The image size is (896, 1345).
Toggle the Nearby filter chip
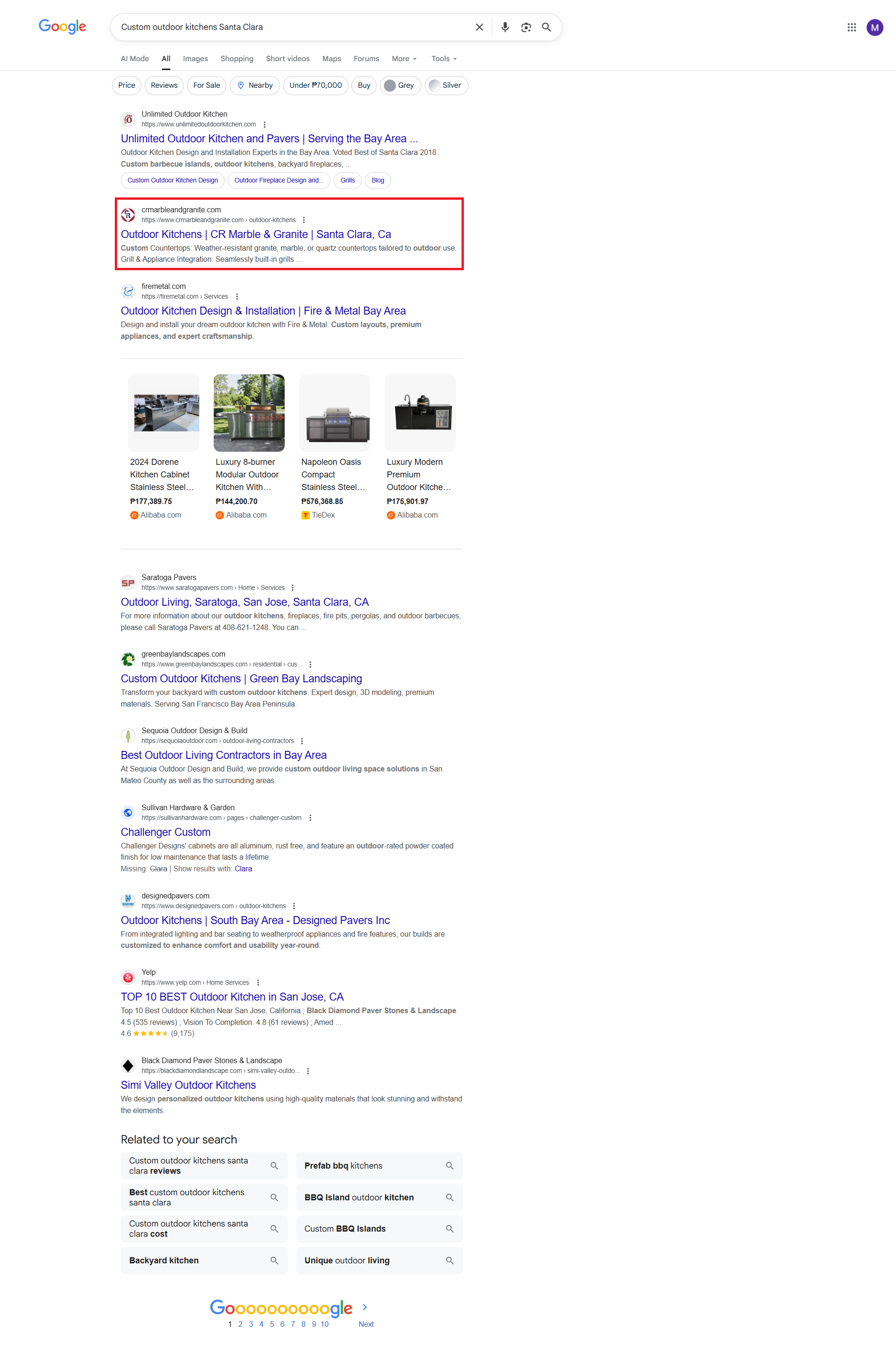[255, 85]
